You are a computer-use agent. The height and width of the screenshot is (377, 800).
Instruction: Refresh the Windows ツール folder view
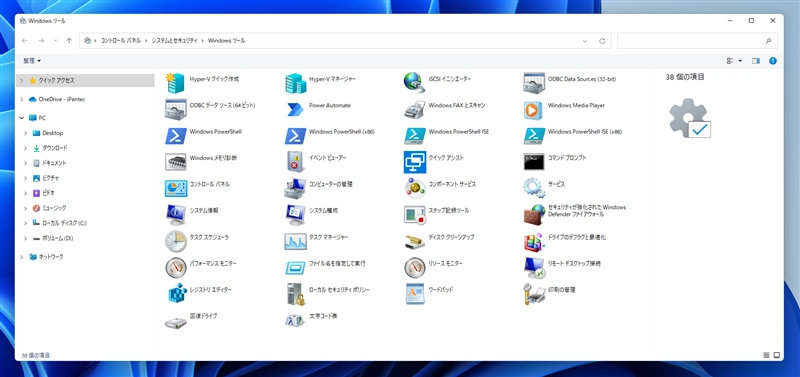pos(602,40)
